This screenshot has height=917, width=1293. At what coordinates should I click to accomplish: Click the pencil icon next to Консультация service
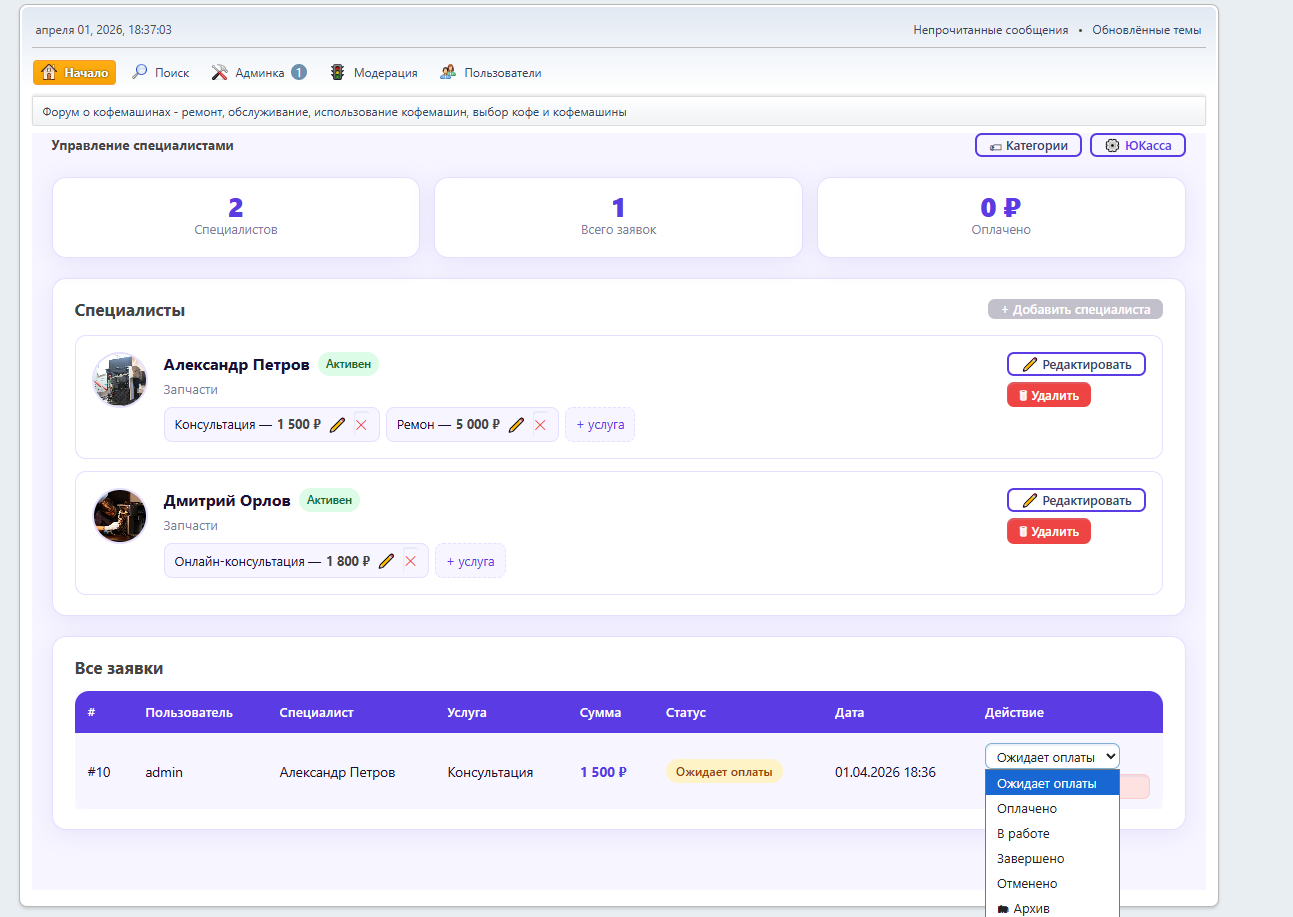pos(337,425)
